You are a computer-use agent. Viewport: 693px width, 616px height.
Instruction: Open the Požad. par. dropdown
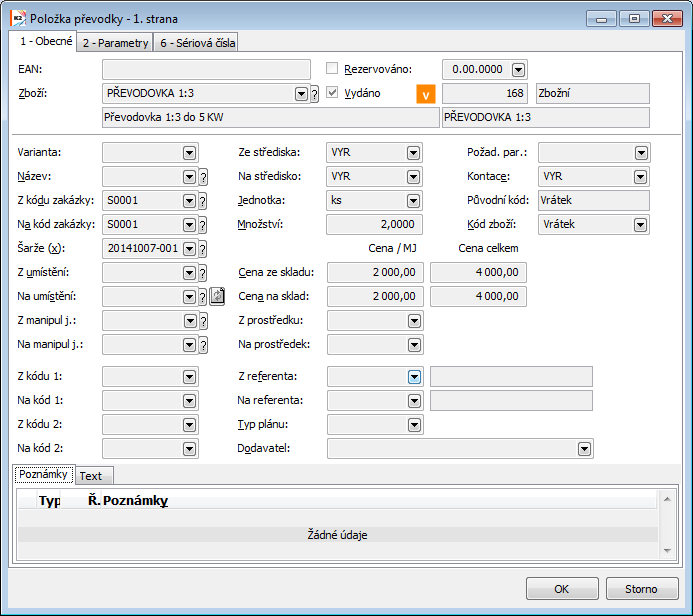click(x=641, y=153)
